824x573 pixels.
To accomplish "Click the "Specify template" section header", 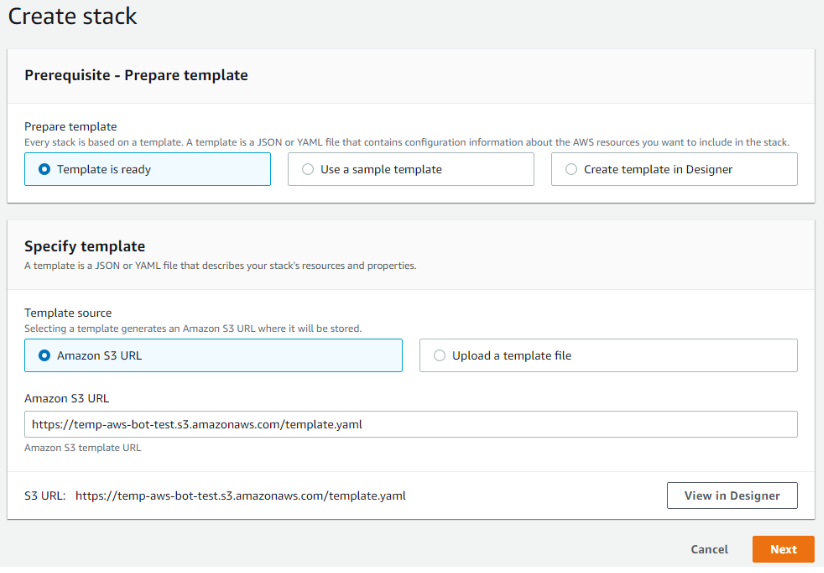I will coord(85,246).
